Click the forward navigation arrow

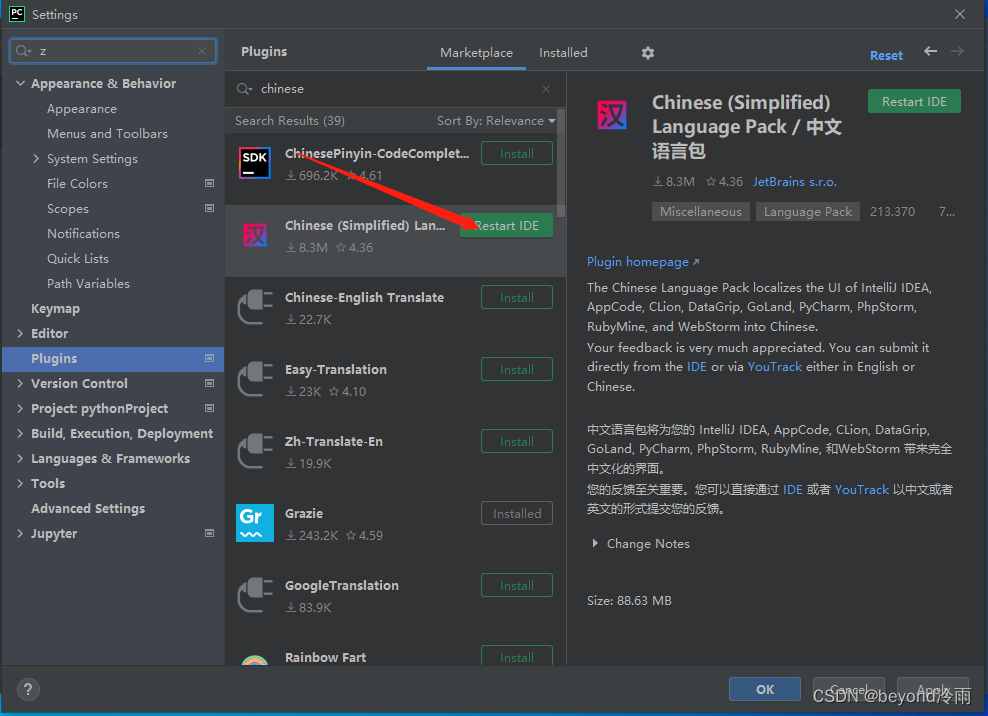957,51
